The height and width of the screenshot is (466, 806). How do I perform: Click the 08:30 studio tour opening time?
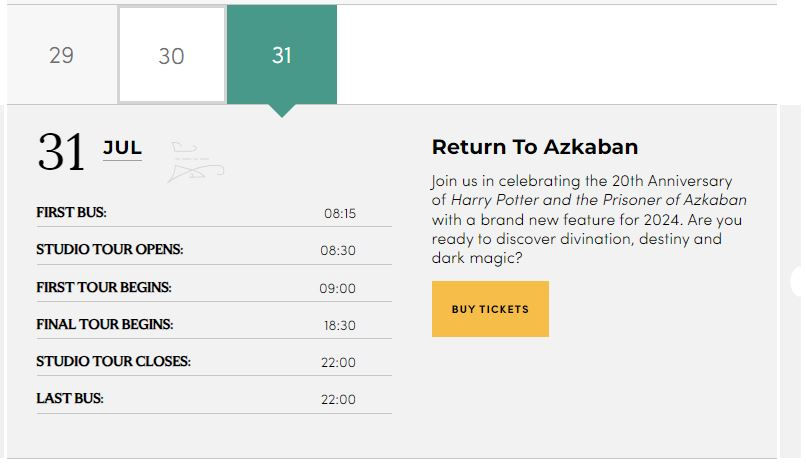[338, 250]
